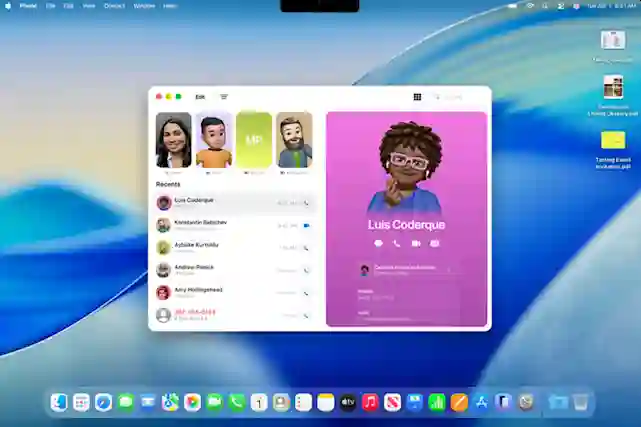Screen dimensions: 641x427
Task: Launch App Store from the Dock
Action: (481, 402)
